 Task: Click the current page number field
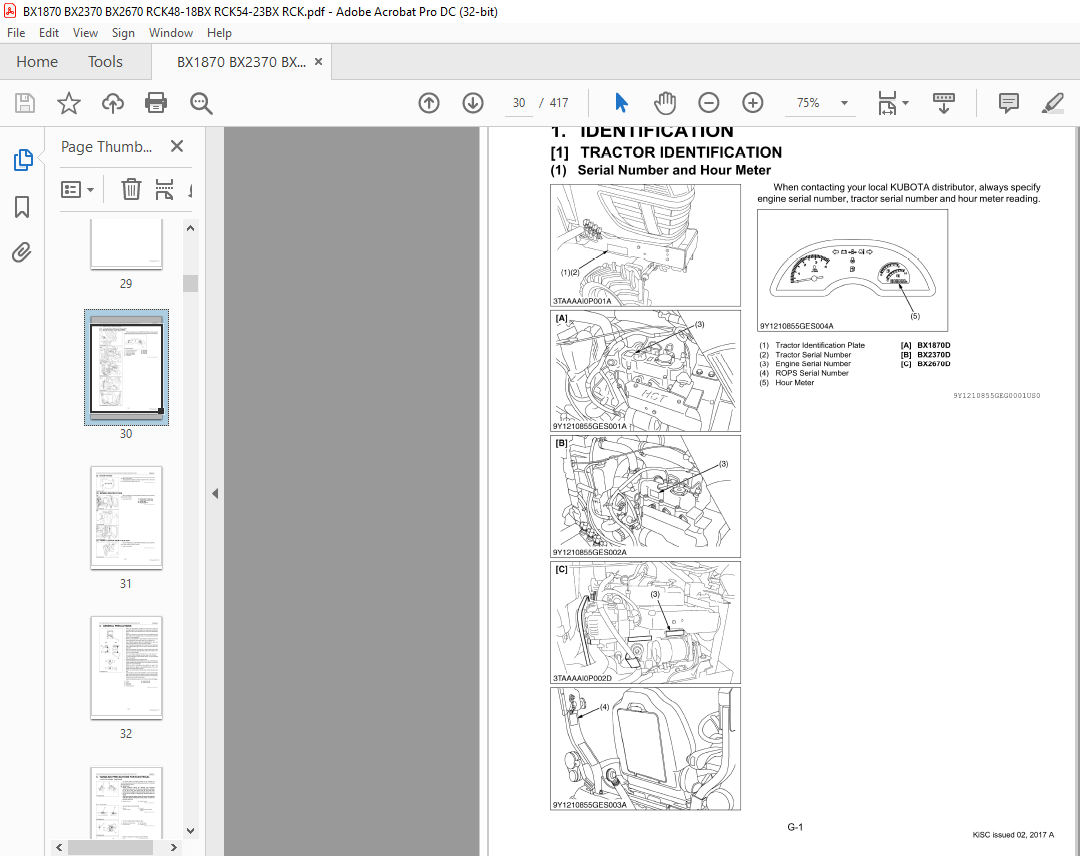(x=519, y=103)
